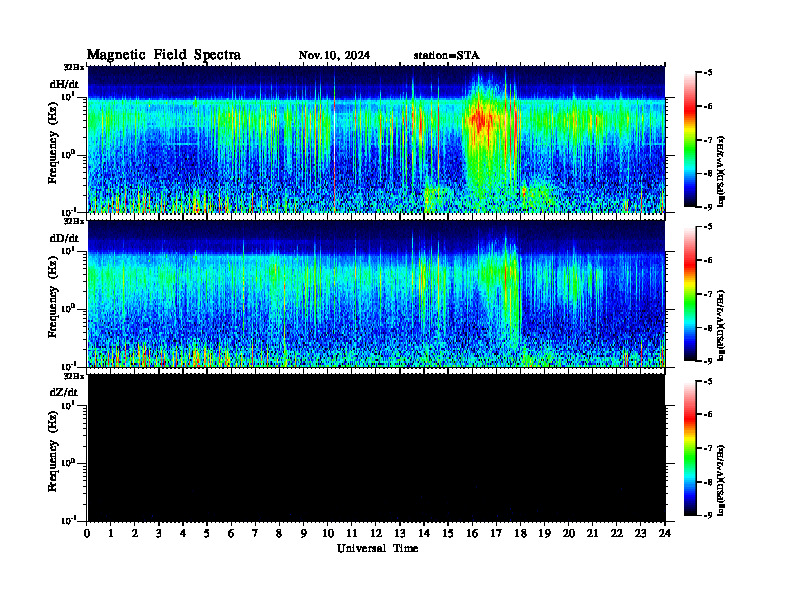The height and width of the screenshot is (612, 792).
Task: Click hour tick "22" on the time axis
Action: coord(617,534)
